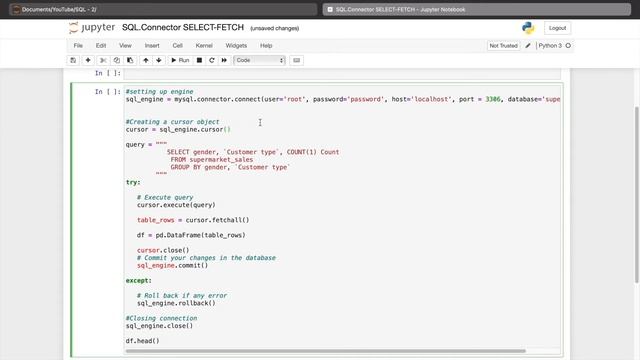Image resolution: width=640 pixels, height=360 pixels.
Task: Copy selected cells icon
Action: [117, 60]
